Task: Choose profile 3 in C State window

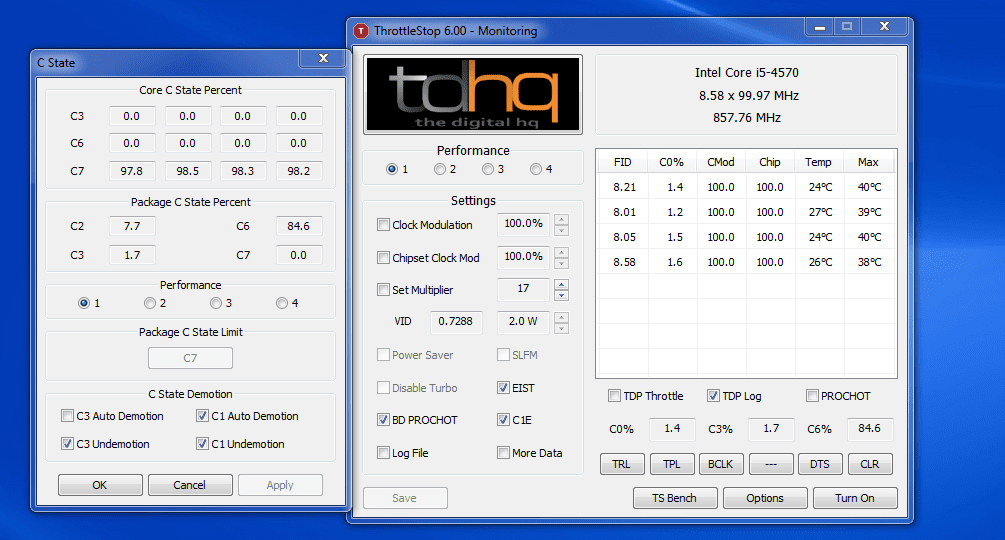Action: pyautogui.click(x=216, y=303)
